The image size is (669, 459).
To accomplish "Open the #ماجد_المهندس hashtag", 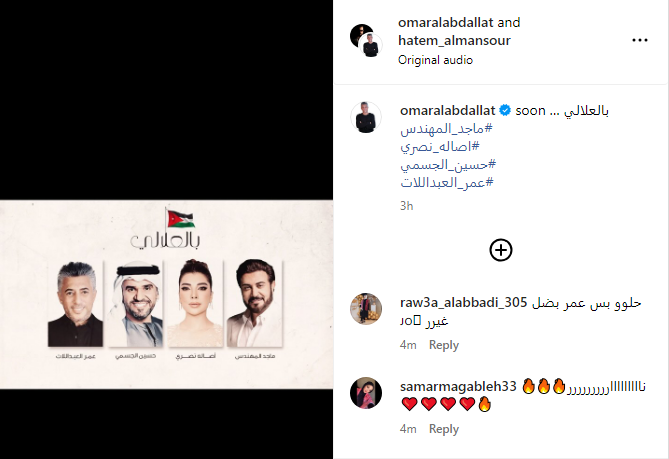I will click(446, 129).
